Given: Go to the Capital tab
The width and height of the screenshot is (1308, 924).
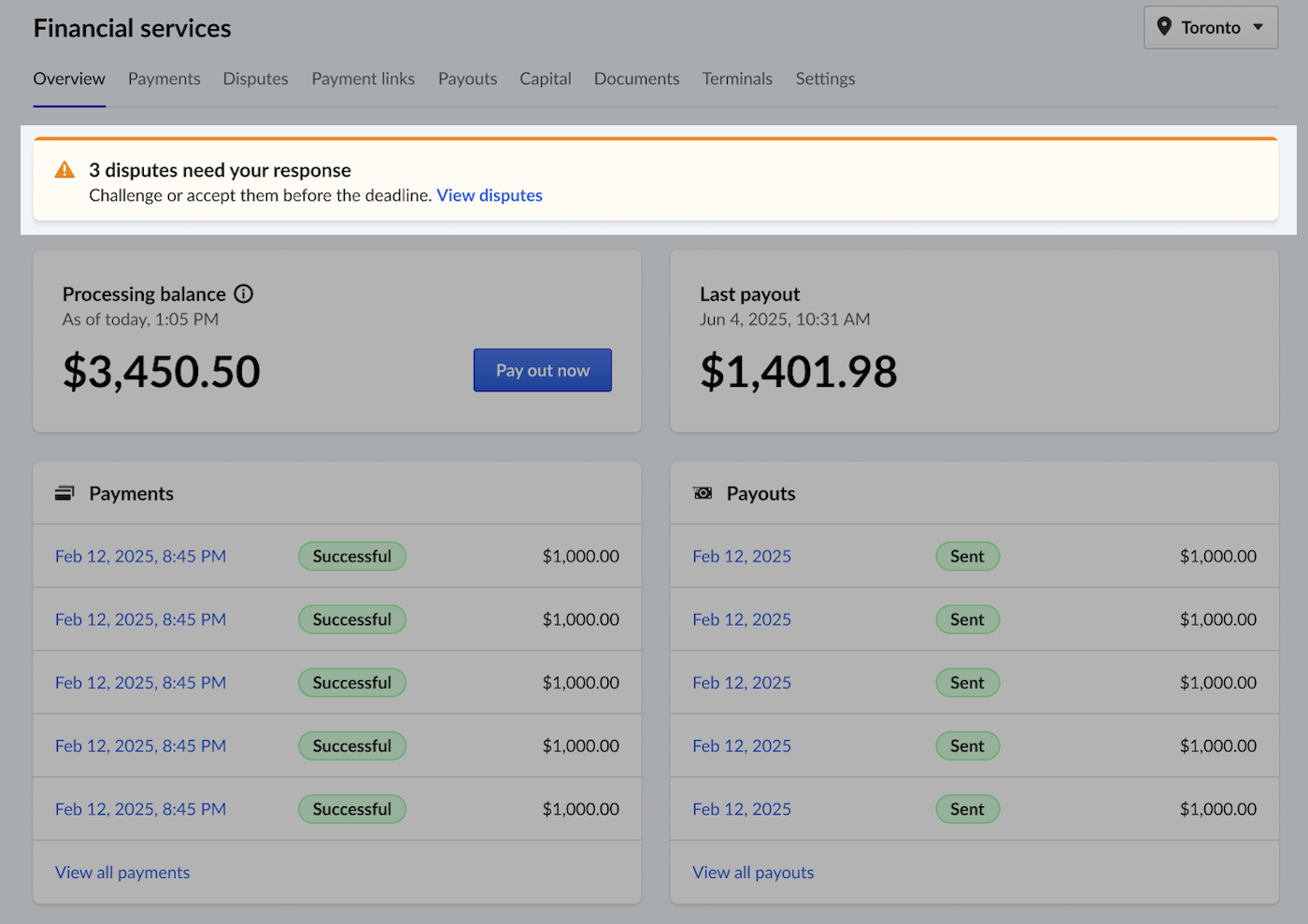Looking at the screenshot, I should pyautogui.click(x=545, y=79).
